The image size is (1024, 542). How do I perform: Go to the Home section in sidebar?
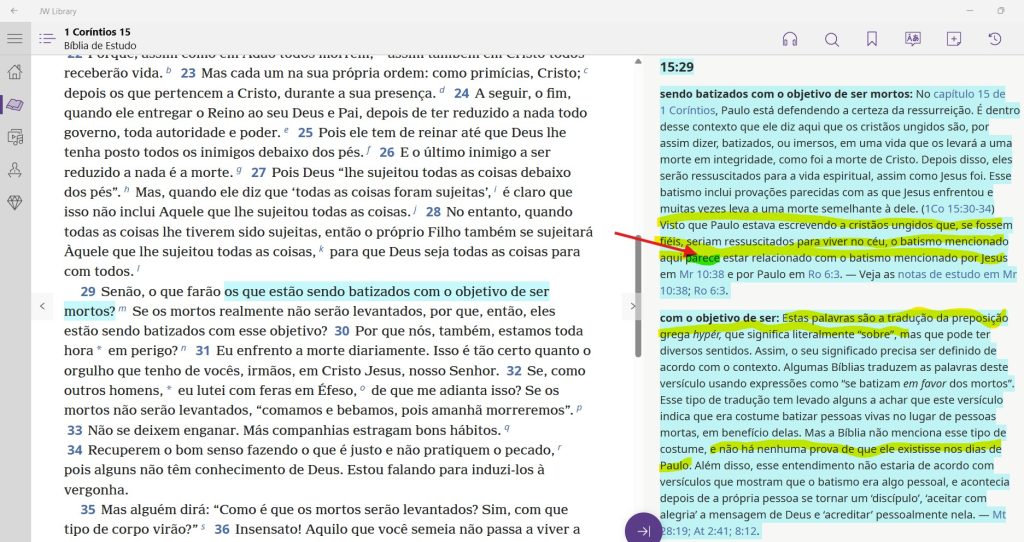pos(15,72)
